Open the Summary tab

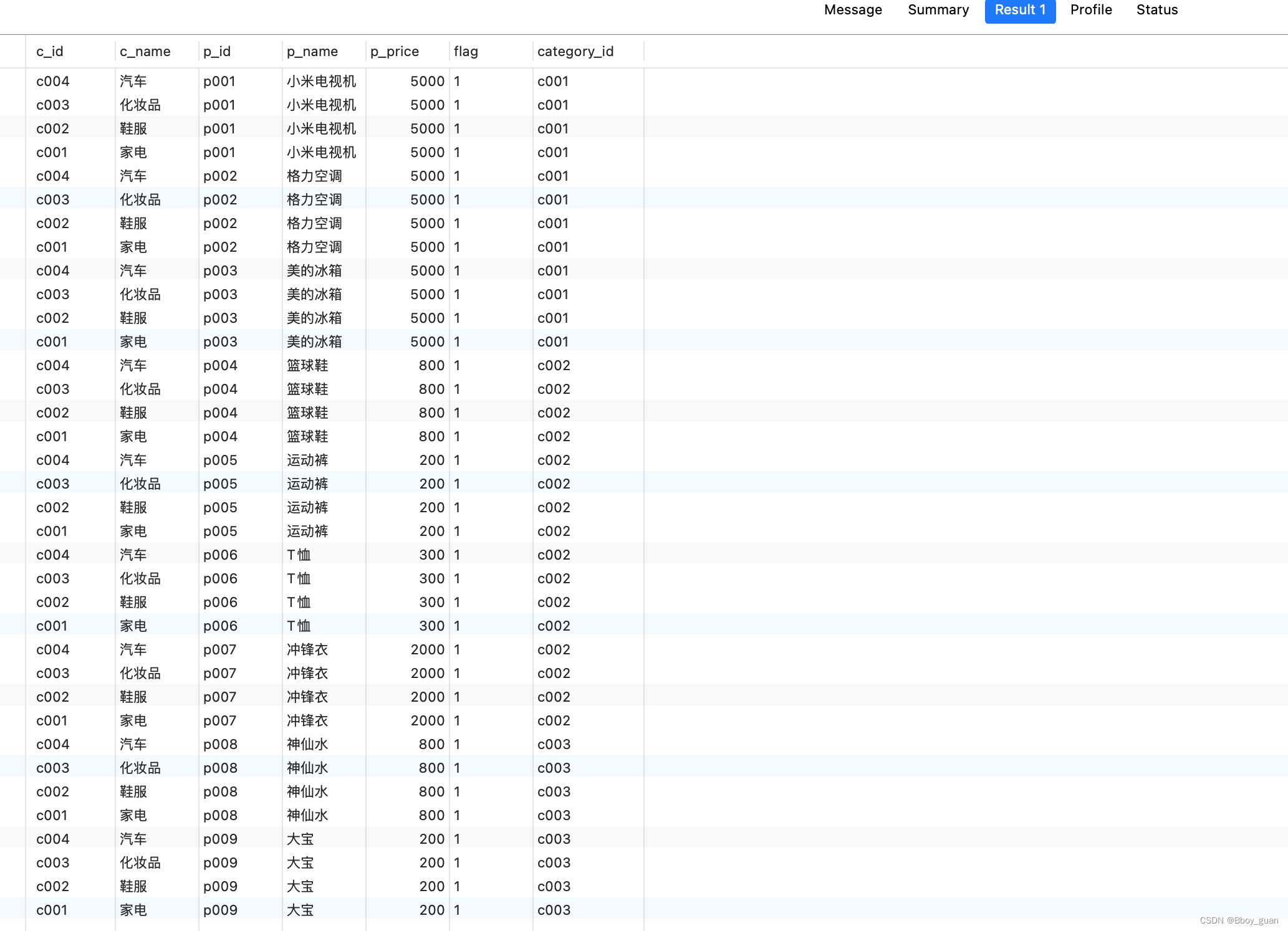(938, 10)
